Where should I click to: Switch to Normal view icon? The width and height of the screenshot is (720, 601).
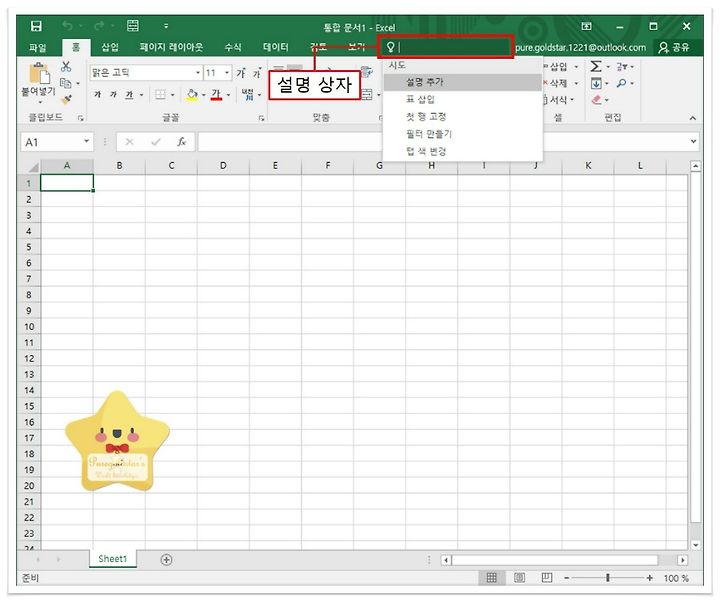pyautogui.click(x=491, y=578)
